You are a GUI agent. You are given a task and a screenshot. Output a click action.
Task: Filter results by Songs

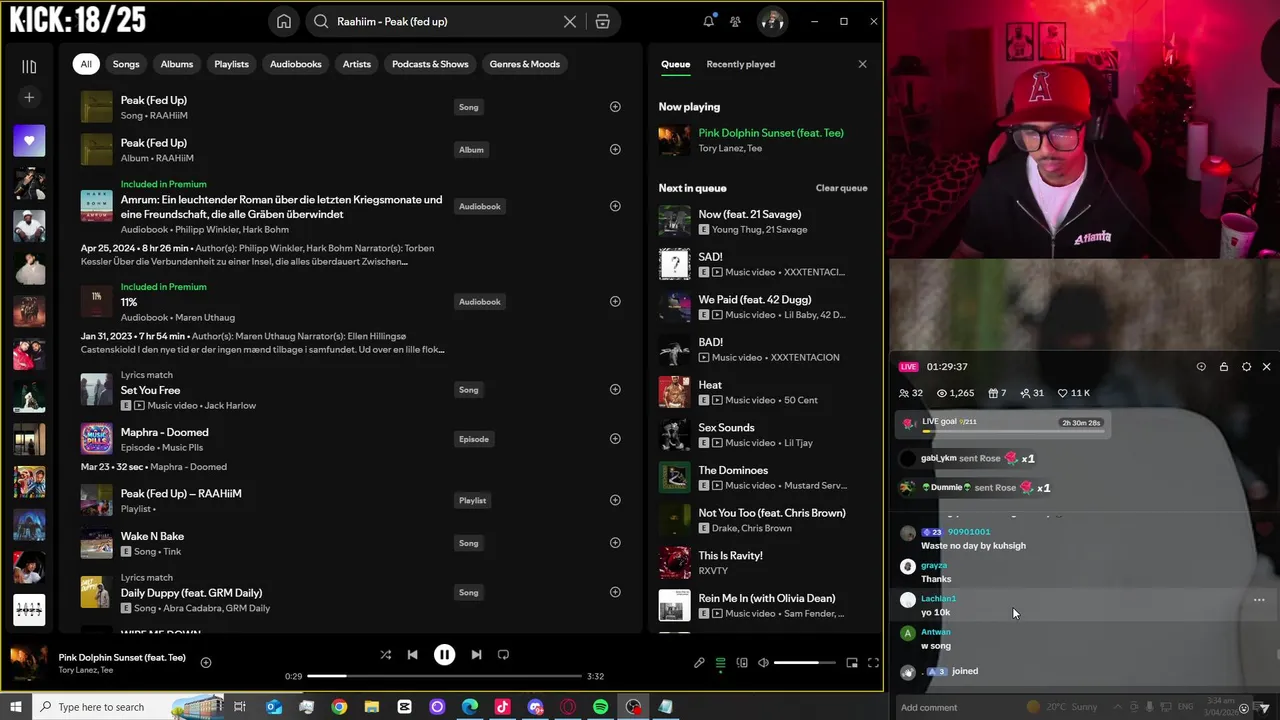click(126, 64)
